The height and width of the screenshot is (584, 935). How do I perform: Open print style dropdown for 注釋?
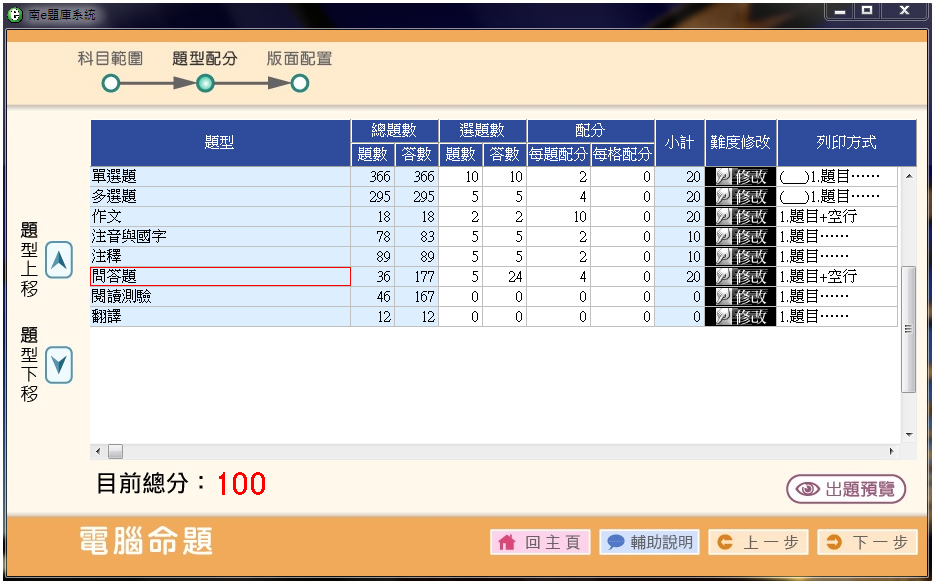click(x=837, y=257)
